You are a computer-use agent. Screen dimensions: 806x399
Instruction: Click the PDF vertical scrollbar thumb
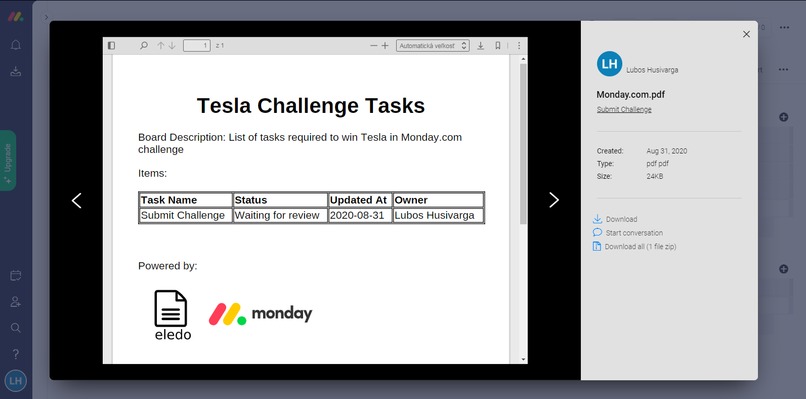(x=523, y=144)
